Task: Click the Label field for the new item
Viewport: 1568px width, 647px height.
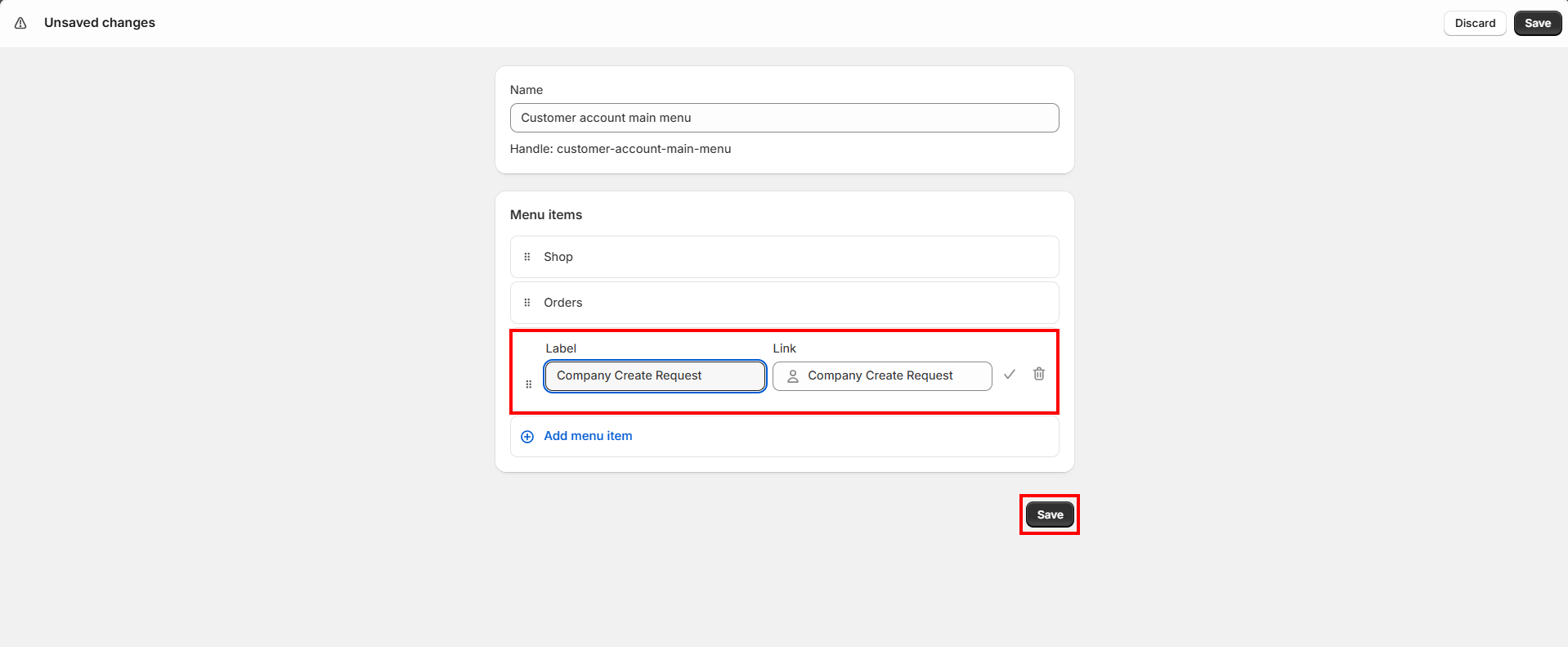Action: [654, 375]
